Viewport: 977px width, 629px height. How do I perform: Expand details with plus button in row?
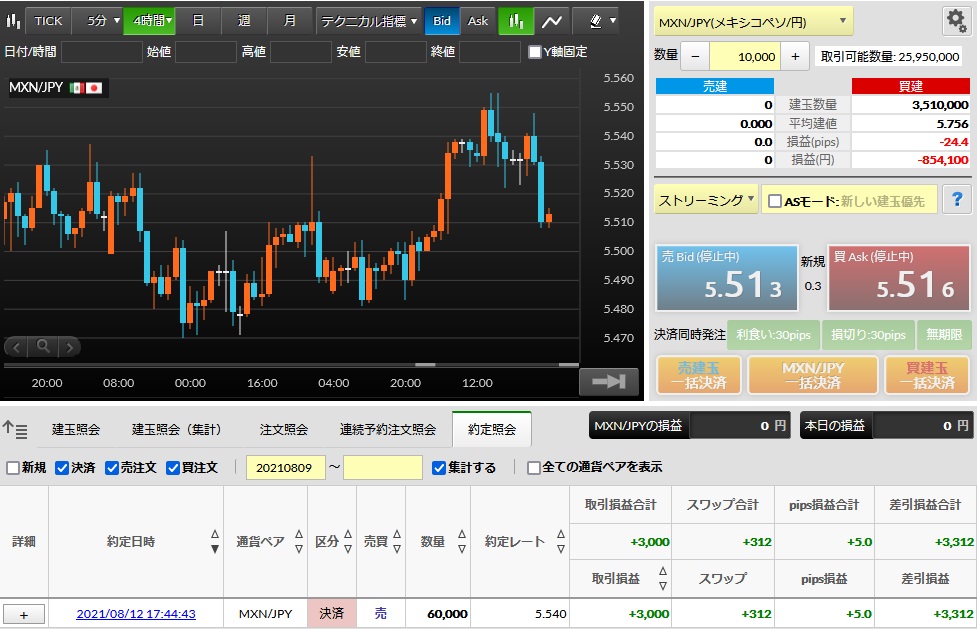click(24, 615)
